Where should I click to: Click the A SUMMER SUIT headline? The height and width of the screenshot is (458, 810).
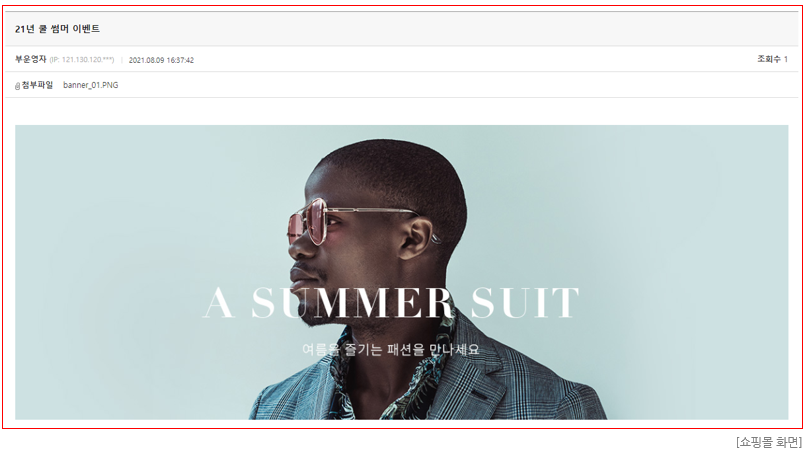click(391, 303)
